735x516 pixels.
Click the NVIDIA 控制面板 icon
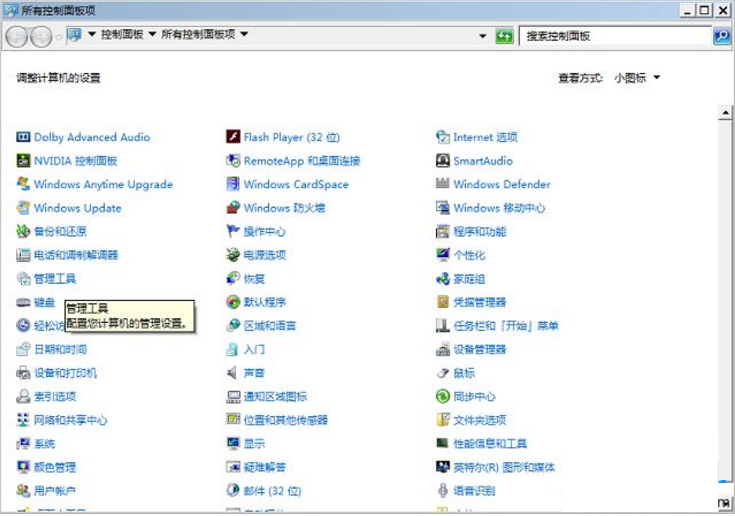coord(23,160)
